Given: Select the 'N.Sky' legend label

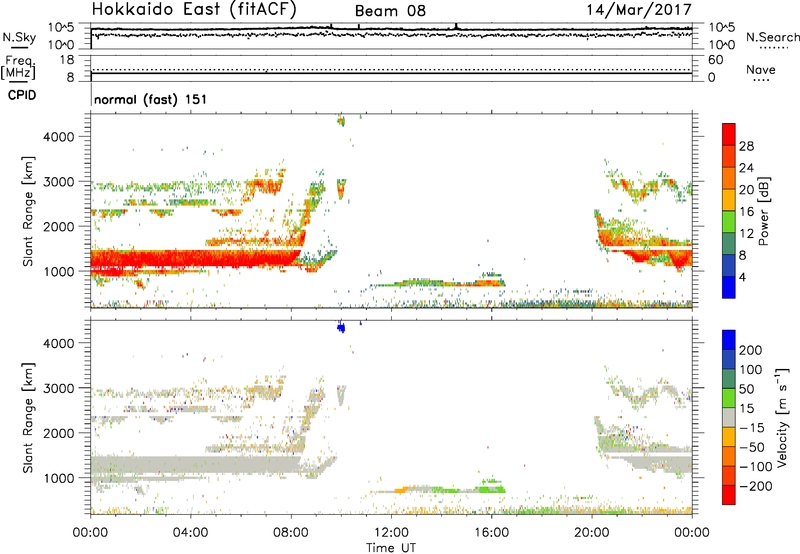Looking at the screenshot, I should 19,37.
